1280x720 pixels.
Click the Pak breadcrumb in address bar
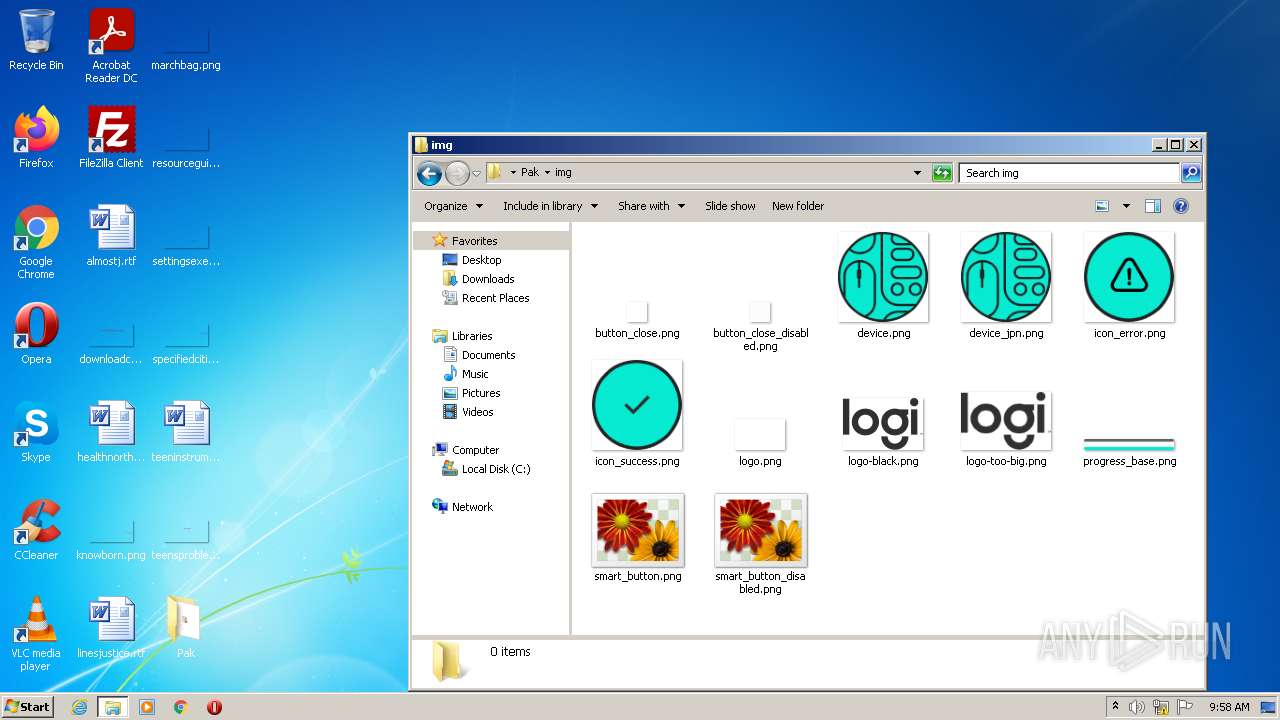click(530, 173)
